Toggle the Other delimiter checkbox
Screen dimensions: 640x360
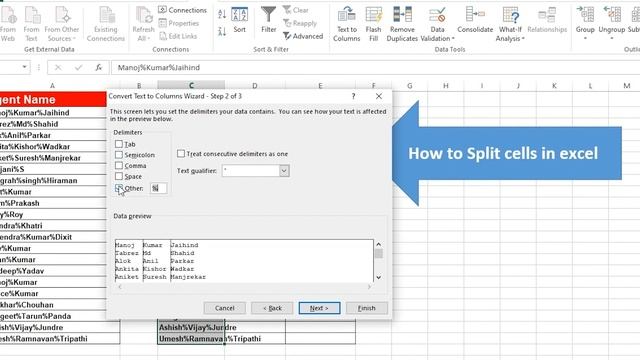[x=119, y=188]
